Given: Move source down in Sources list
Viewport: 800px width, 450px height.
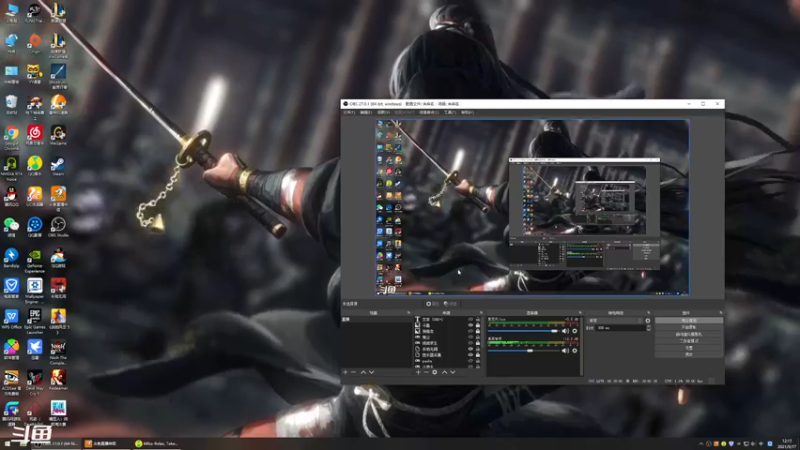Looking at the screenshot, I should click(x=453, y=372).
